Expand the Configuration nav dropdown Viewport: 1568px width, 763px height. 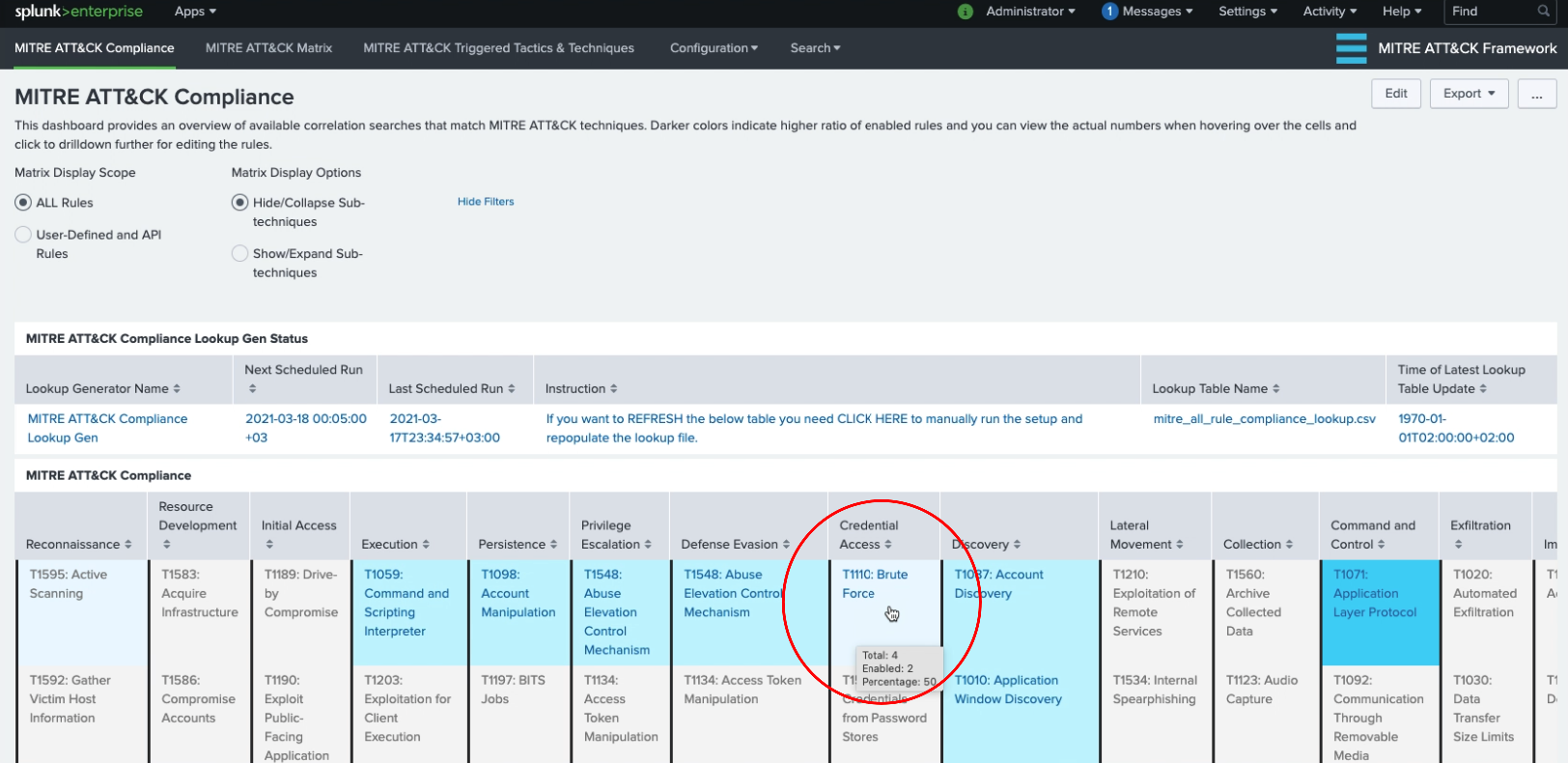coord(714,48)
